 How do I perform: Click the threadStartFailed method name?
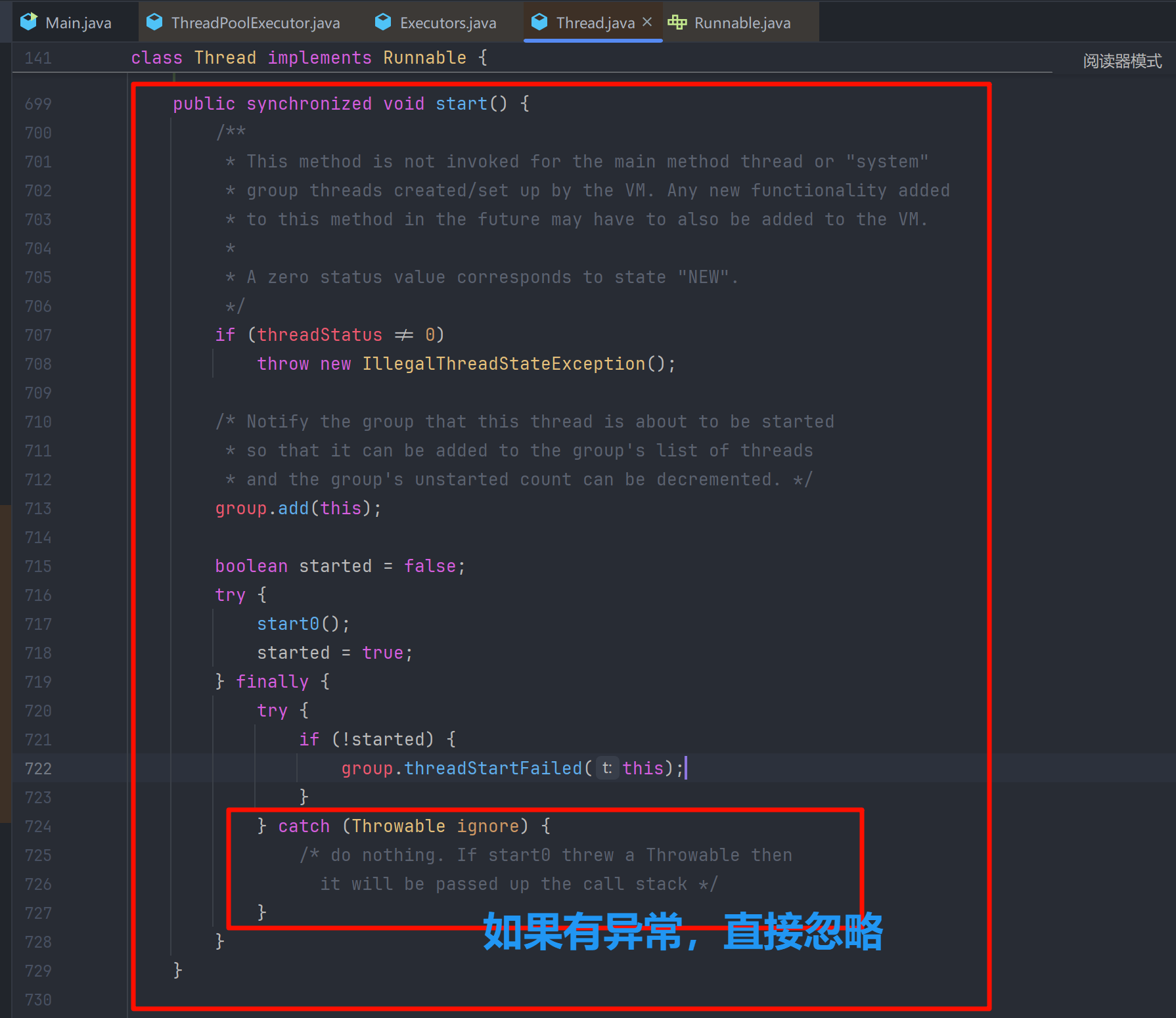pyautogui.click(x=493, y=768)
